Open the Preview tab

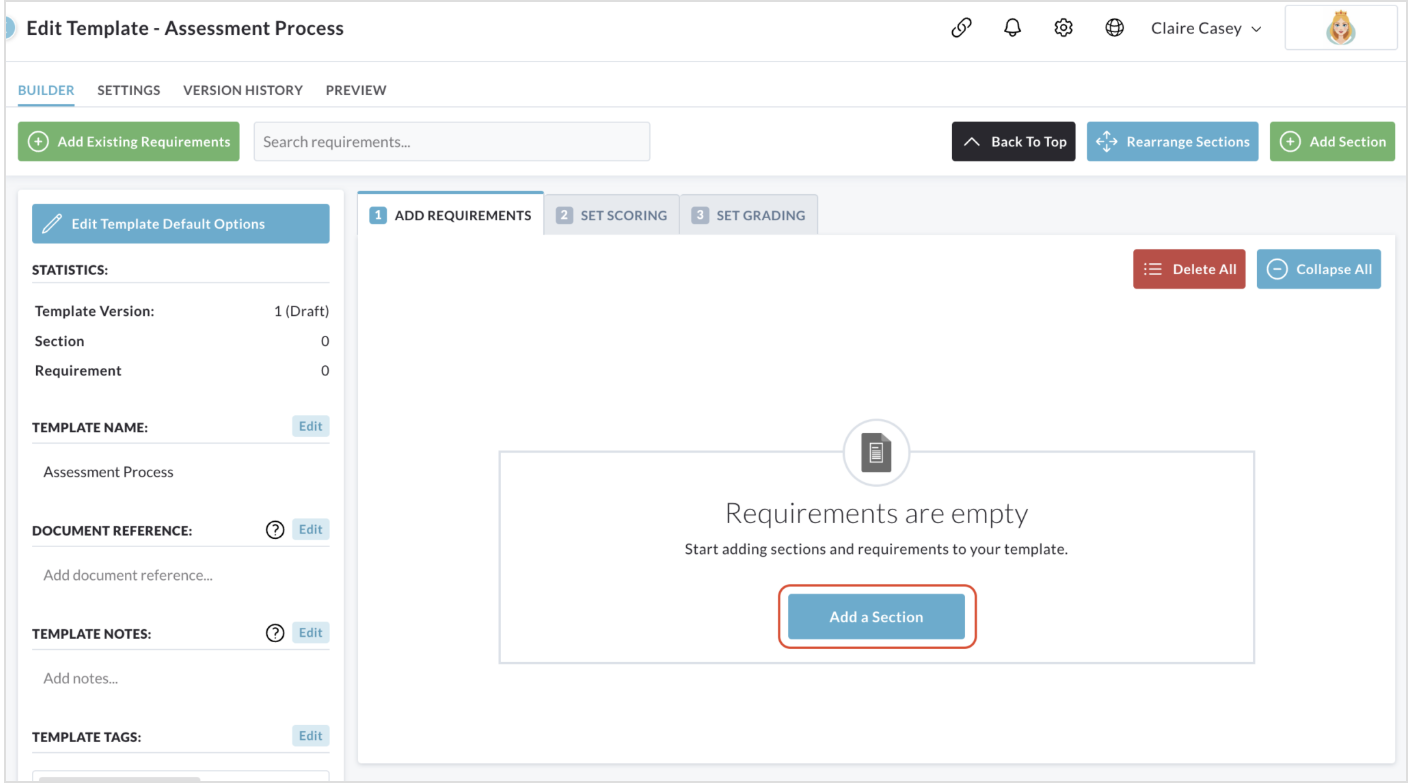tap(356, 90)
